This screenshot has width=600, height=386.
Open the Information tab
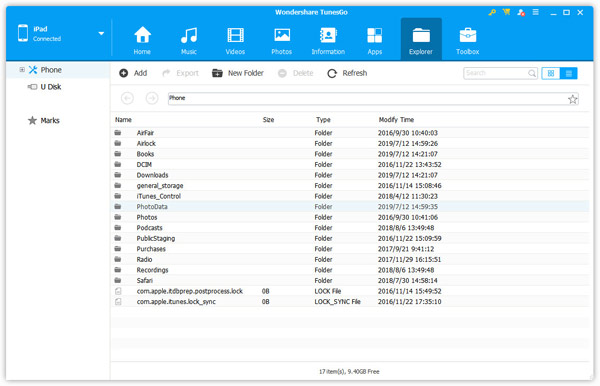[x=328, y=40]
